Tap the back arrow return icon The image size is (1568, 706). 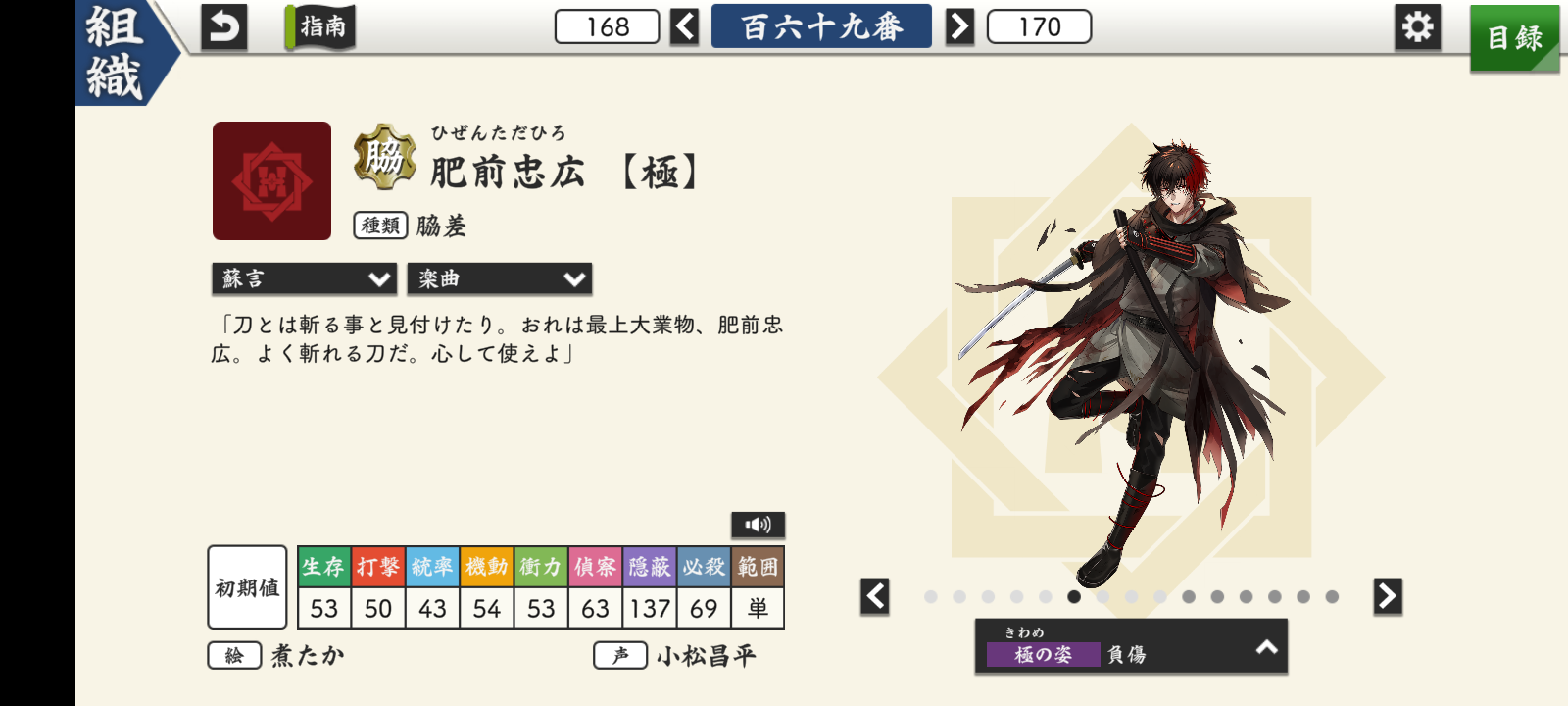coord(223,26)
